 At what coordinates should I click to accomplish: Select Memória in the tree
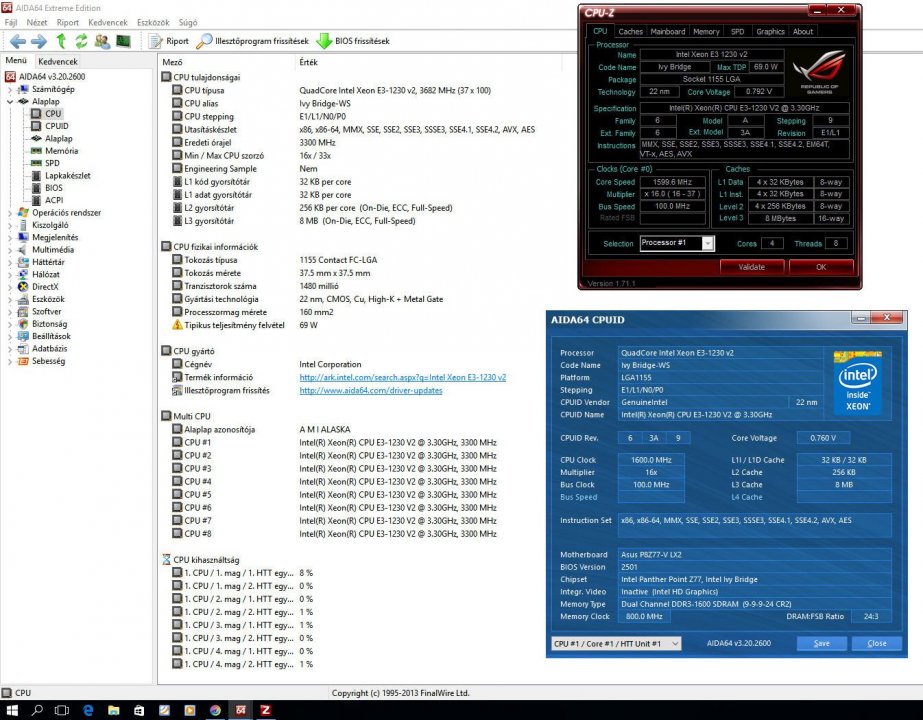coord(54,151)
